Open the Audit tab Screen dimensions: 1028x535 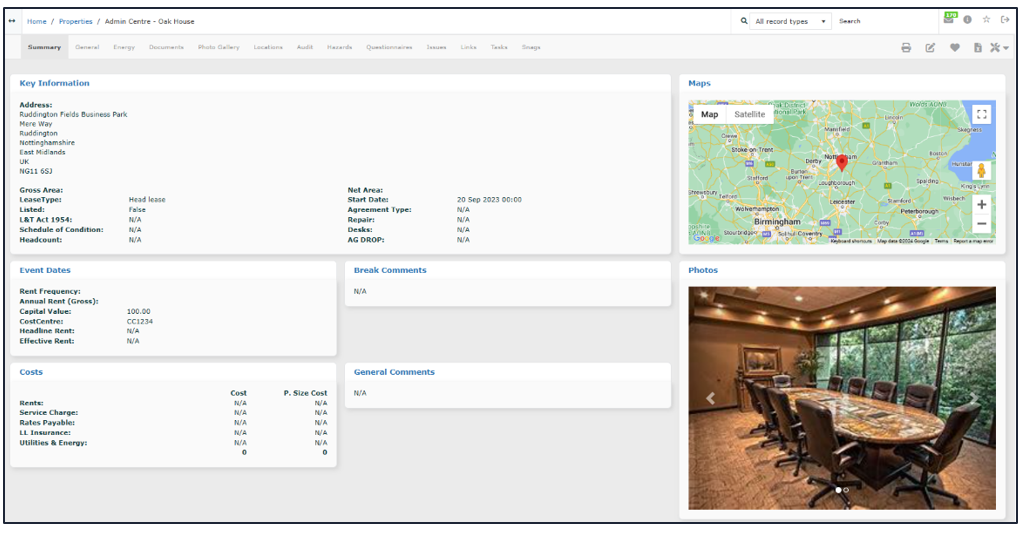304,47
